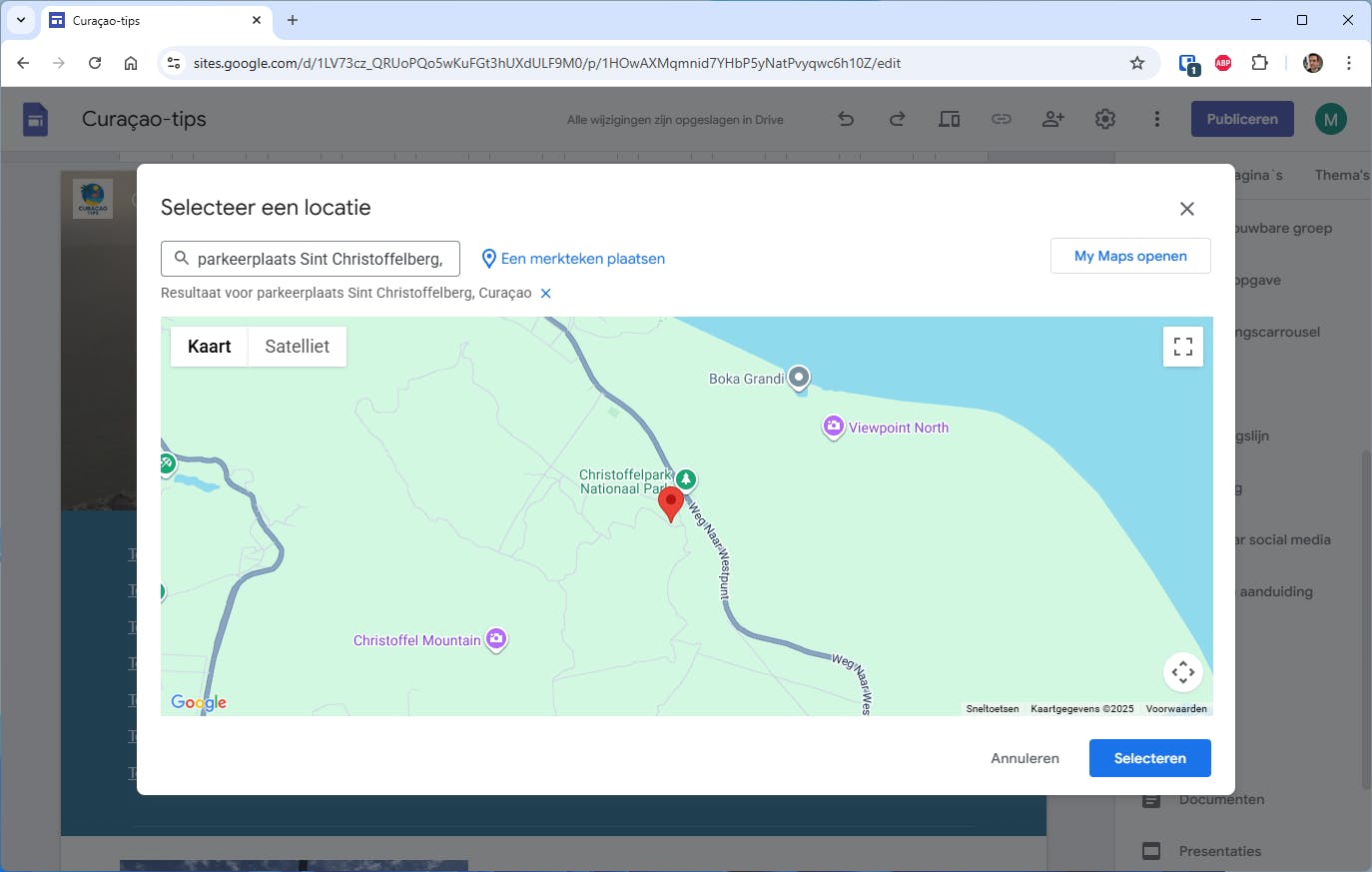
Task: Click the blue extension icon with badge
Action: click(x=1188, y=64)
